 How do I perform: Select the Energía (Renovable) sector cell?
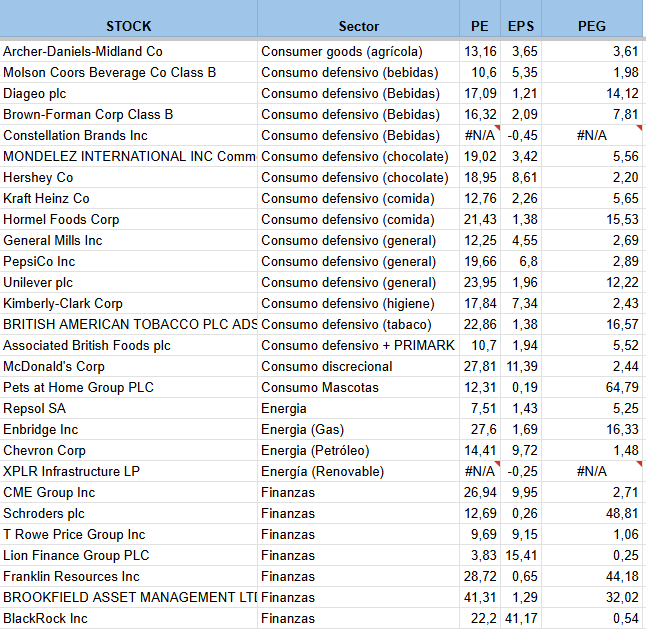358,472
